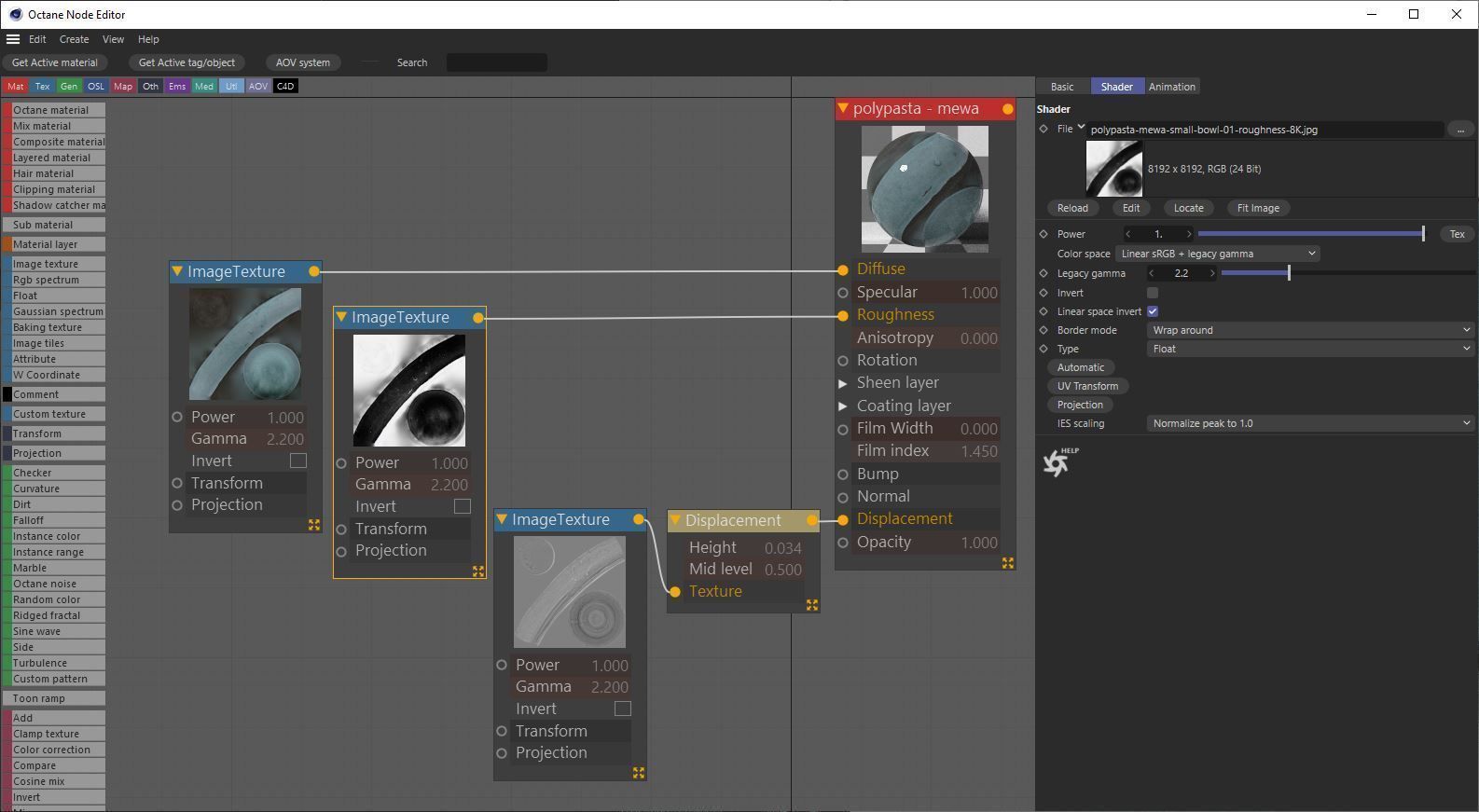Open the IES scaling dropdown
1479x812 pixels.
(x=1310, y=423)
